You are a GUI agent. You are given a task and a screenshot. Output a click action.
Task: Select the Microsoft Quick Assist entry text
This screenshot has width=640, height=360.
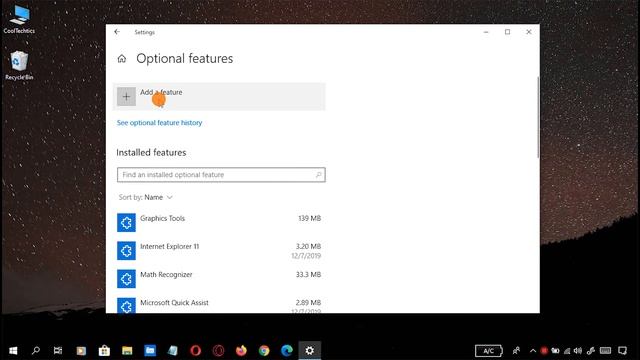(x=174, y=303)
